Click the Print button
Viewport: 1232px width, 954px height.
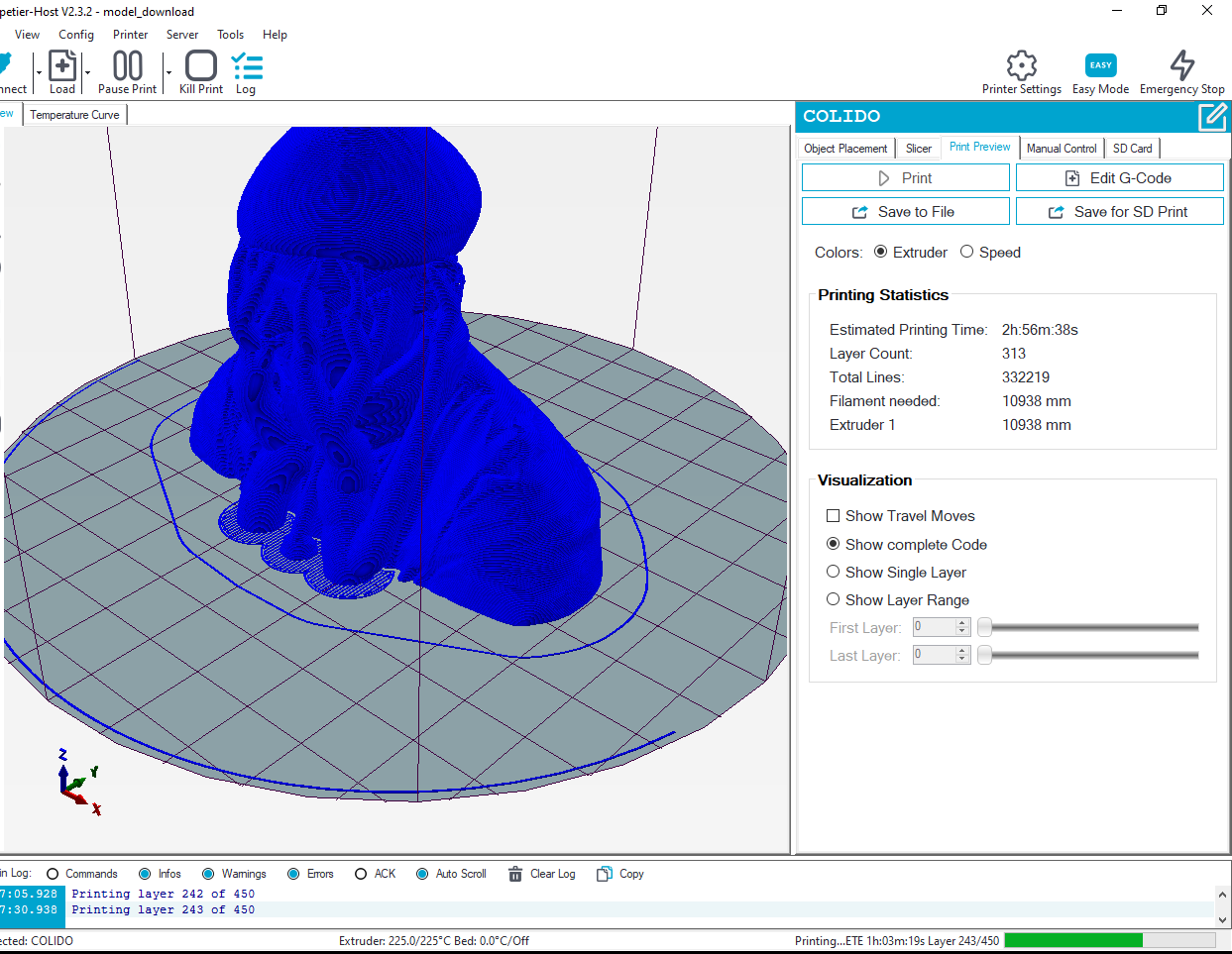pyautogui.click(x=906, y=178)
